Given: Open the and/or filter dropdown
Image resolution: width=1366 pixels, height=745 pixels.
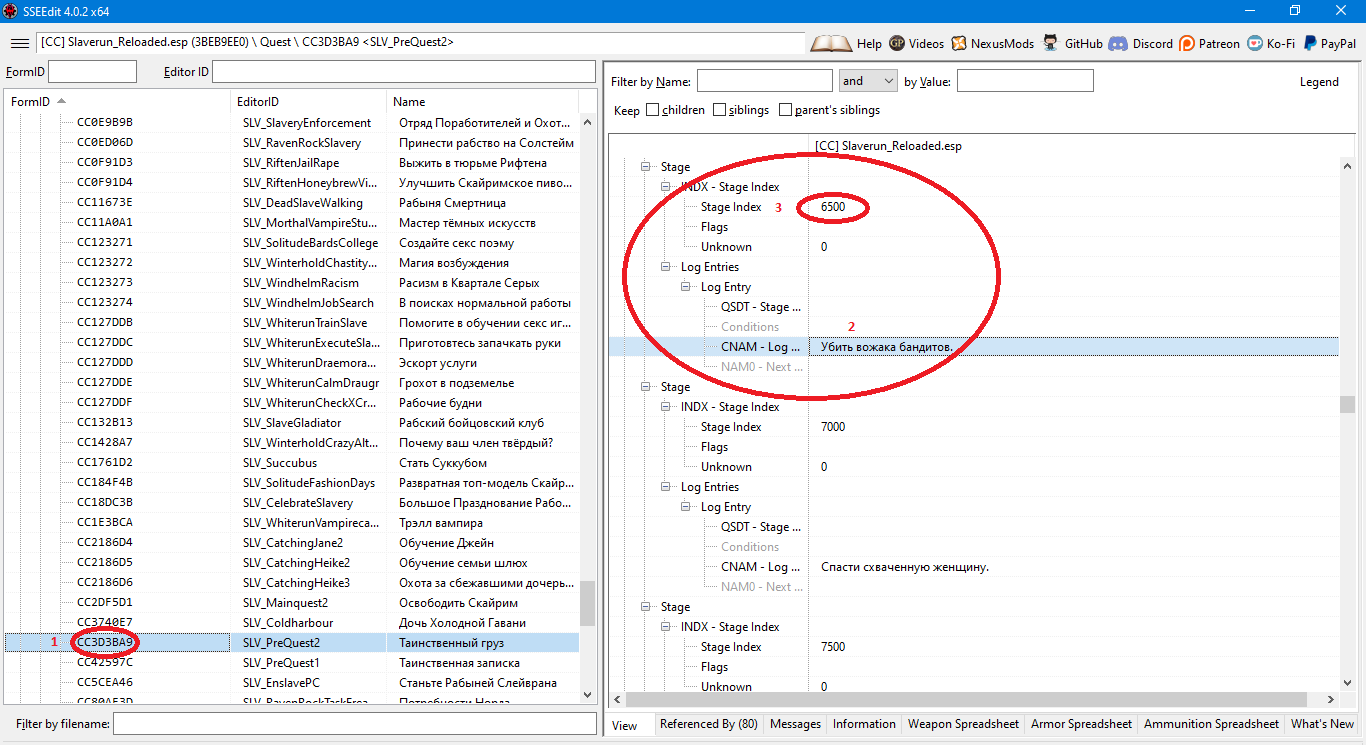Looking at the screenshot, I should (x=868, y=81).
